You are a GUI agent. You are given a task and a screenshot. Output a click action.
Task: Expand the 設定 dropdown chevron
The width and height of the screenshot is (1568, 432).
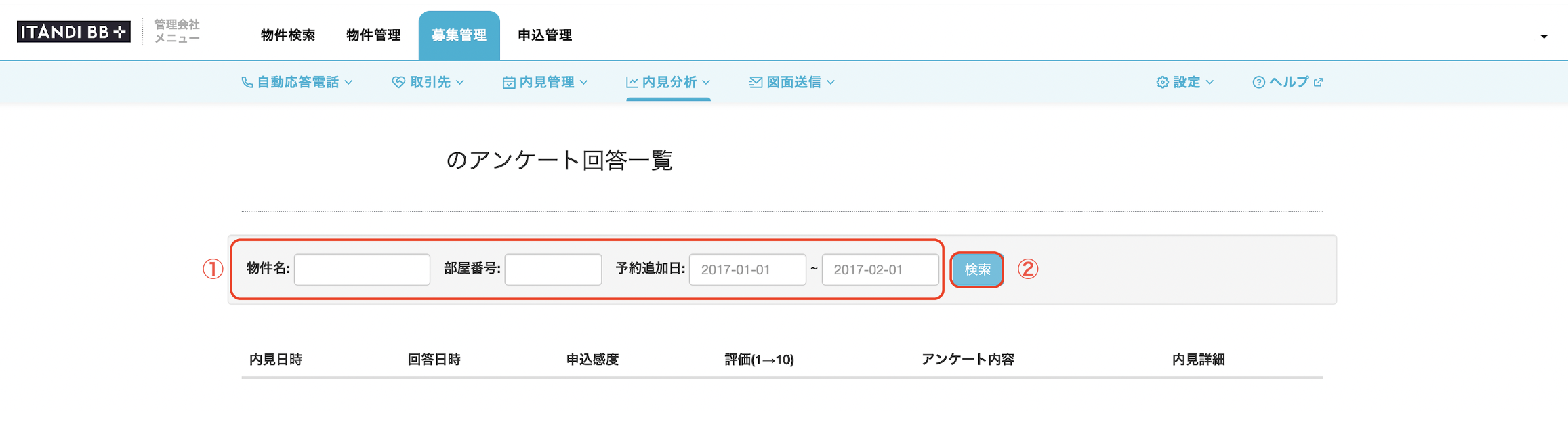[1210, 82]
